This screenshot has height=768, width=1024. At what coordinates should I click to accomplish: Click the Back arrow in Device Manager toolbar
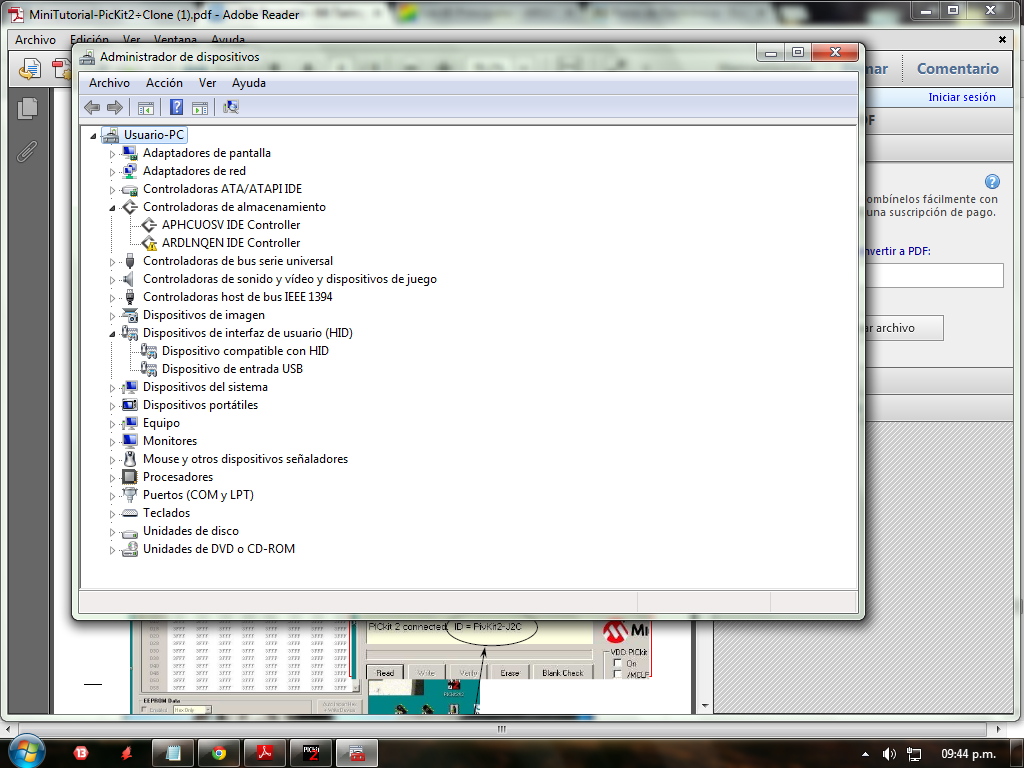92,107
